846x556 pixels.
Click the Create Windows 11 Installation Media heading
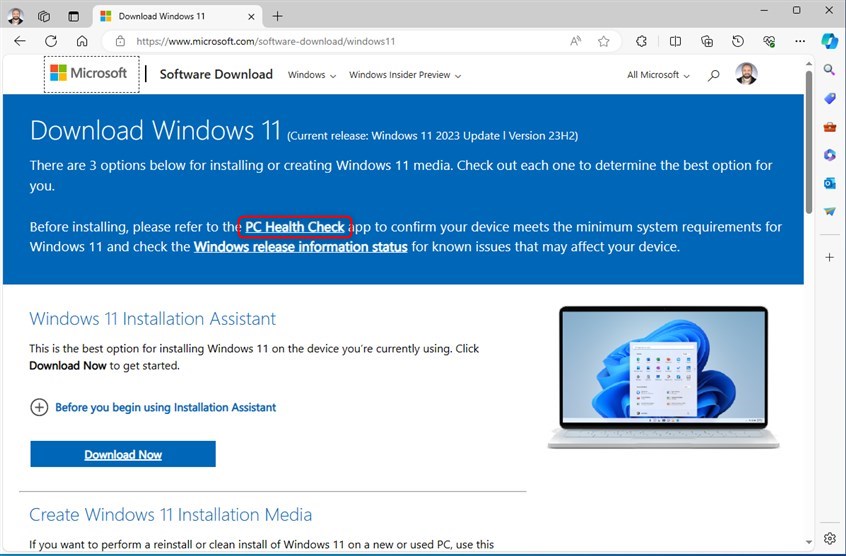[x=170, y=514]
